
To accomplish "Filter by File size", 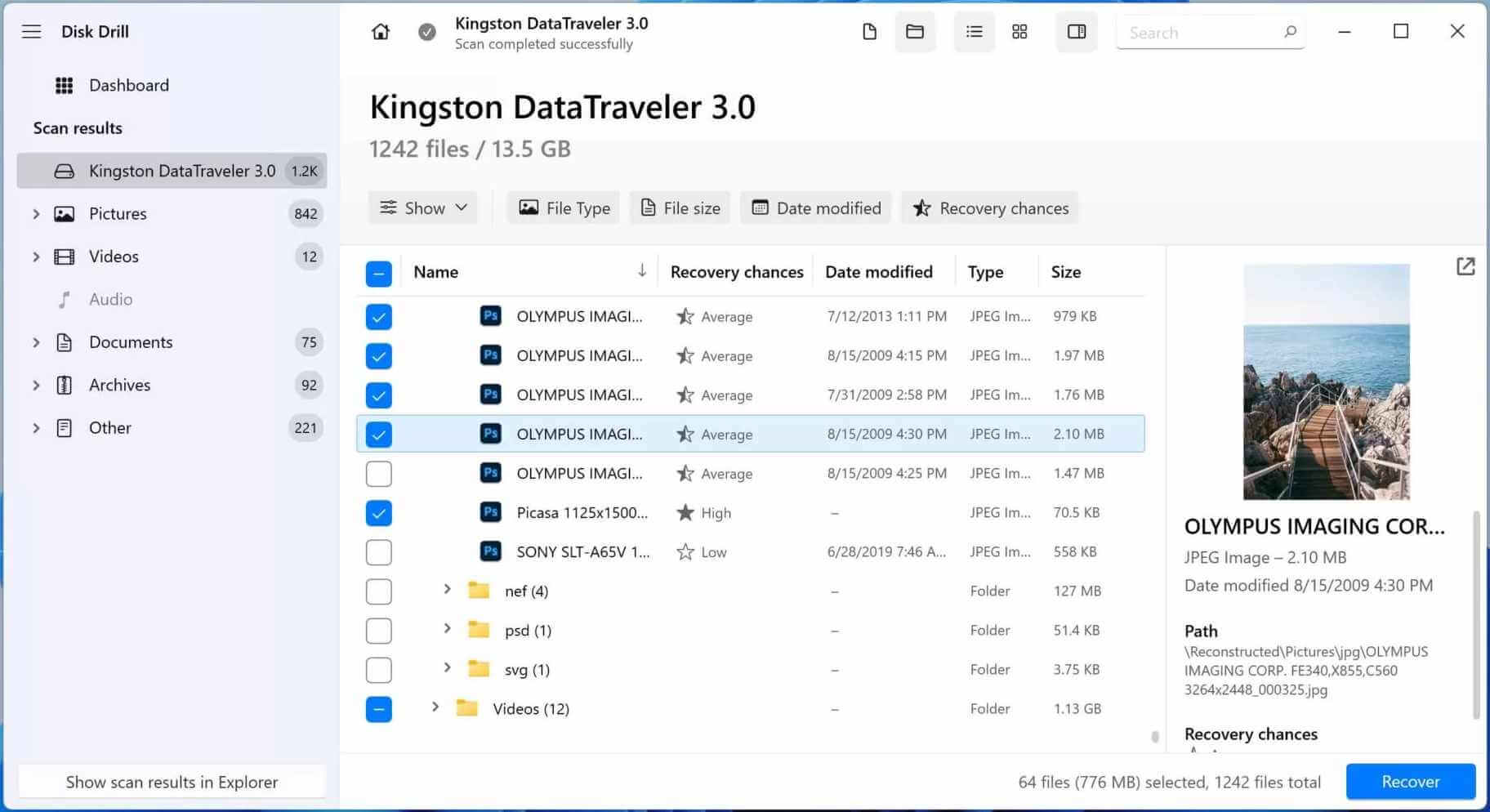I will (x=680, y=208).
